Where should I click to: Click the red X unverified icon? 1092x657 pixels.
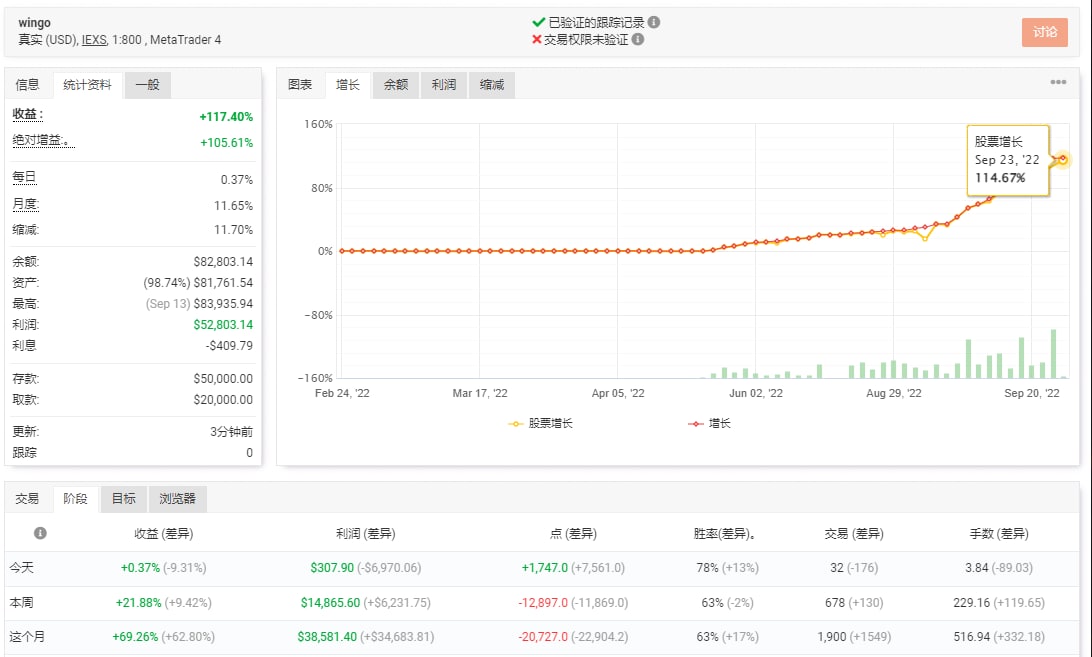click(536, 40)
